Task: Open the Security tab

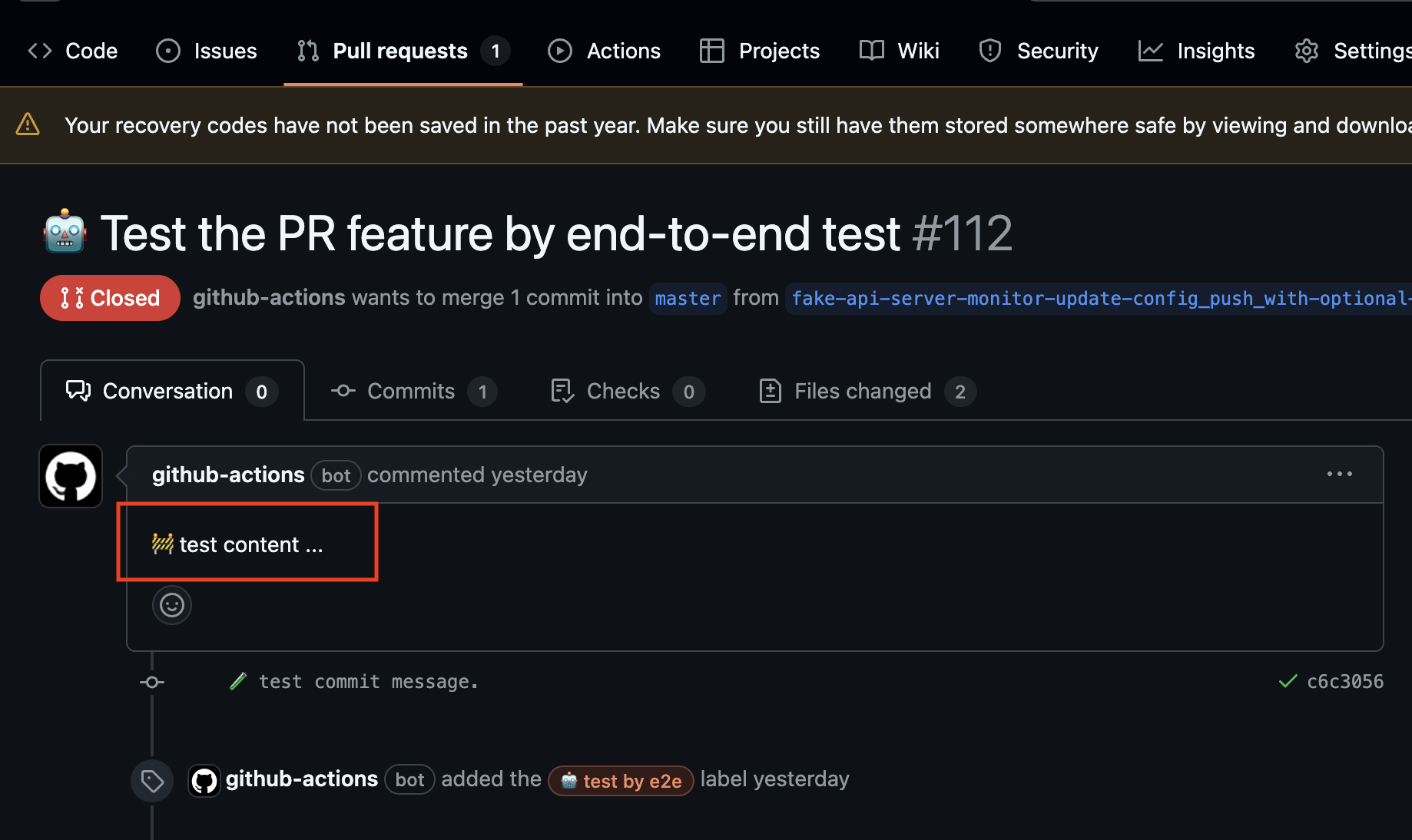Action: click(x=1039, y=51)
